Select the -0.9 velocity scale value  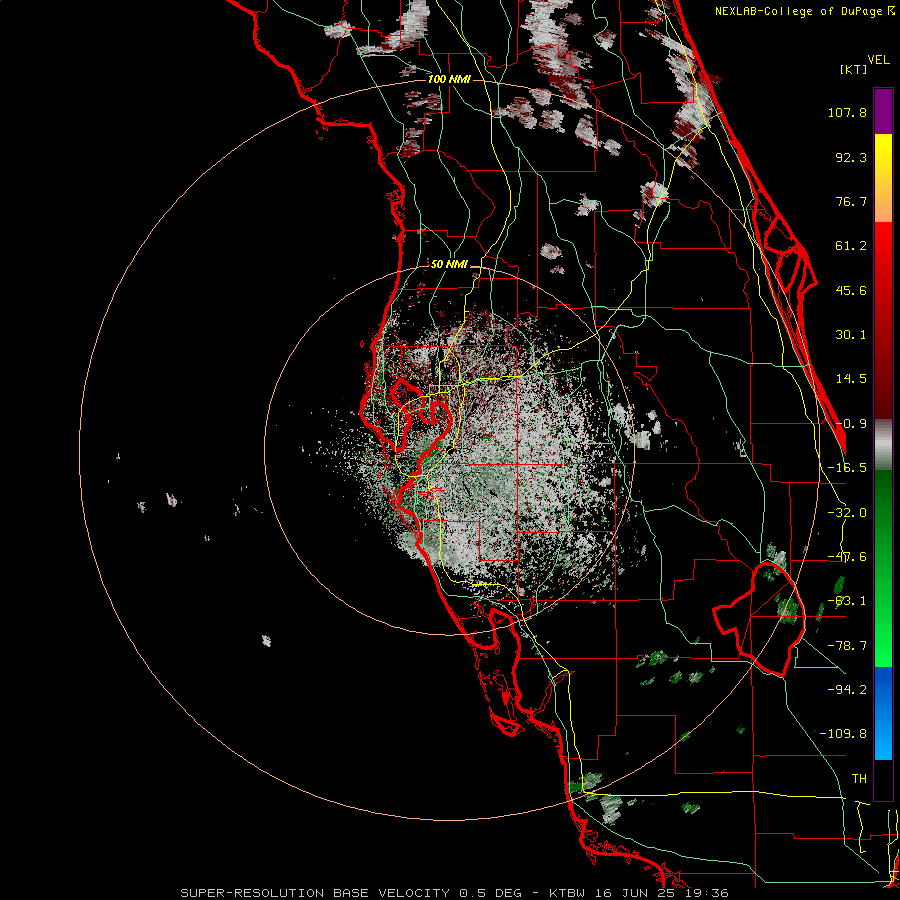[851, 424]
